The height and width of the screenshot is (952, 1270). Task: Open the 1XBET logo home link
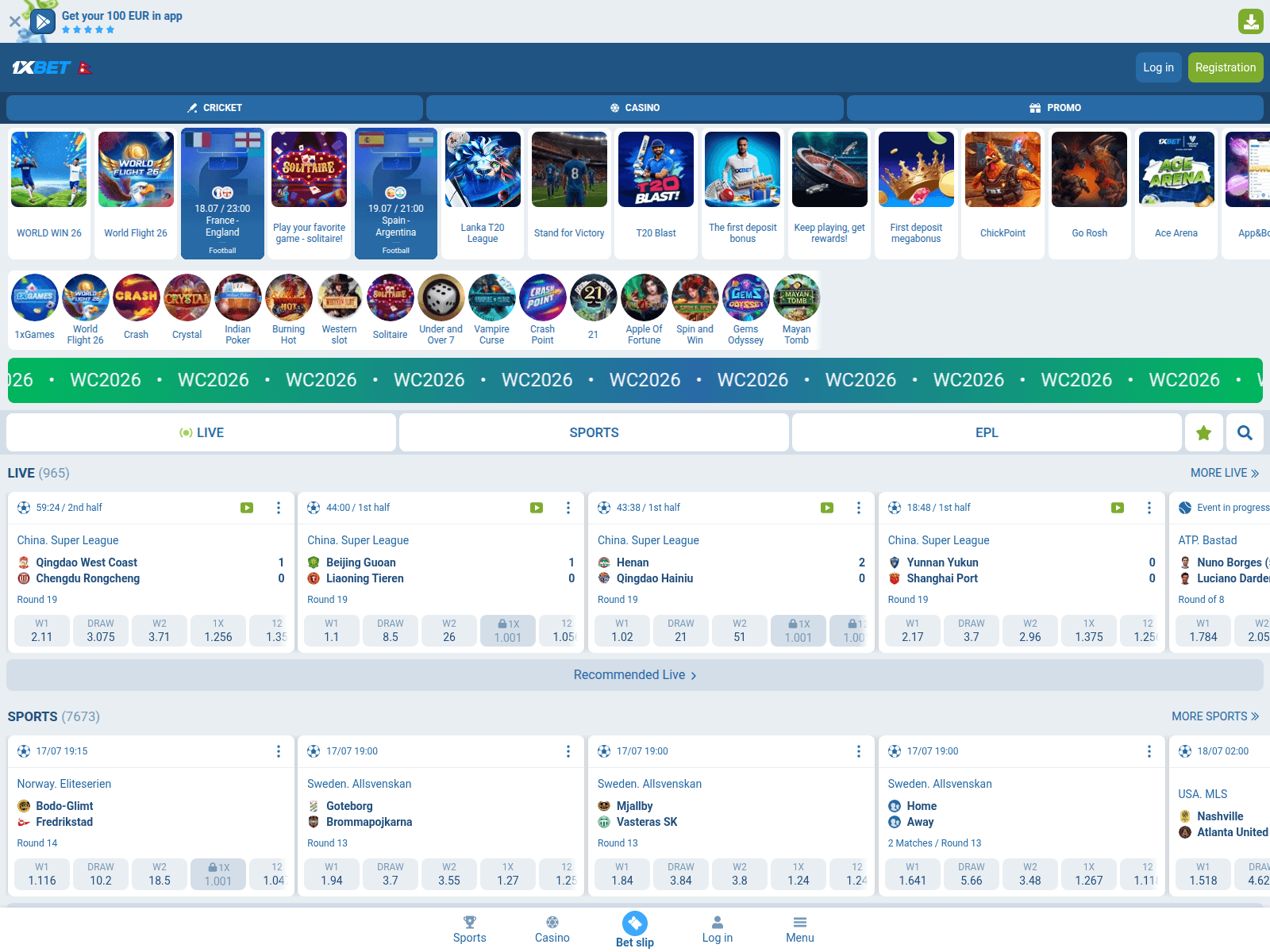tap(41, 67)
